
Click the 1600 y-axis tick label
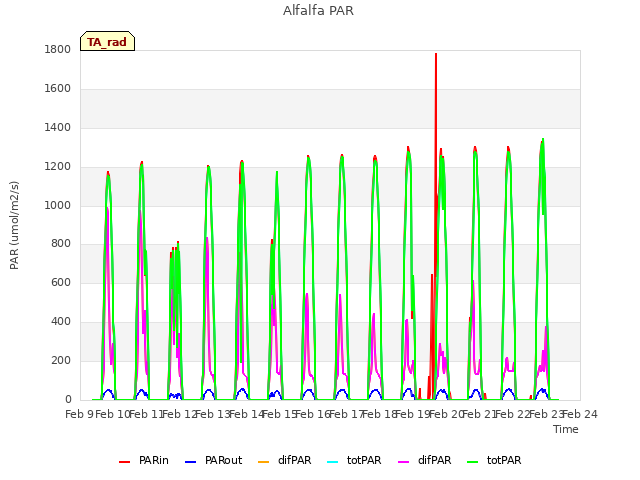pos(58,89)
